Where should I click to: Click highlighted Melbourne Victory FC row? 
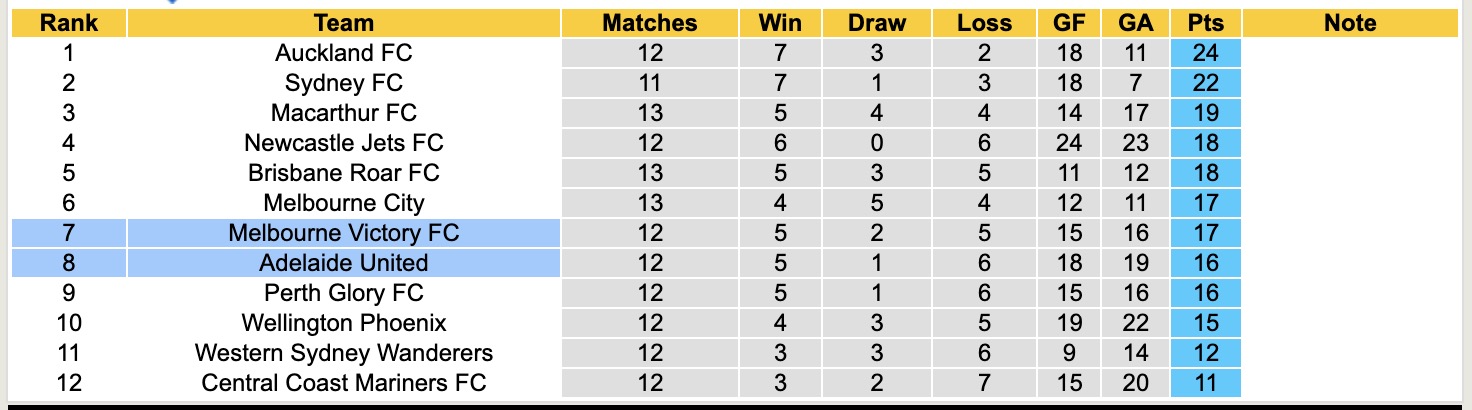click(343, 233)
